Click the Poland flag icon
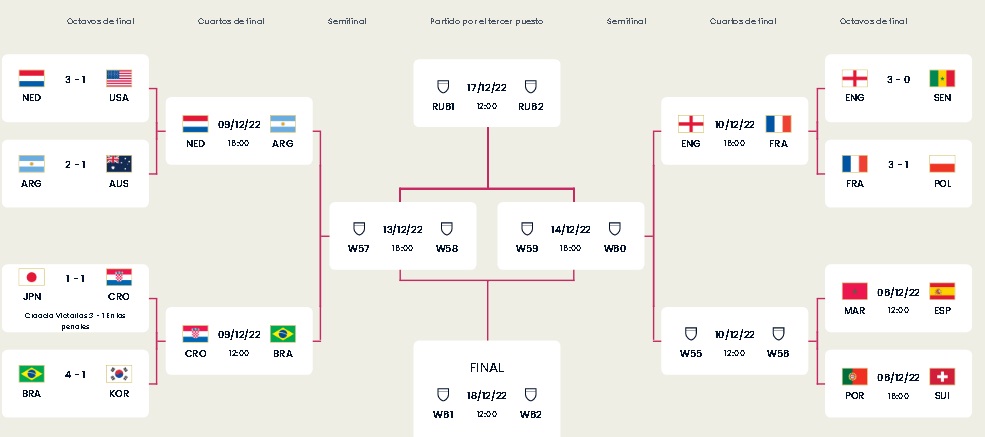The height and width of the screenshot is (437, 985). point(941,163)
